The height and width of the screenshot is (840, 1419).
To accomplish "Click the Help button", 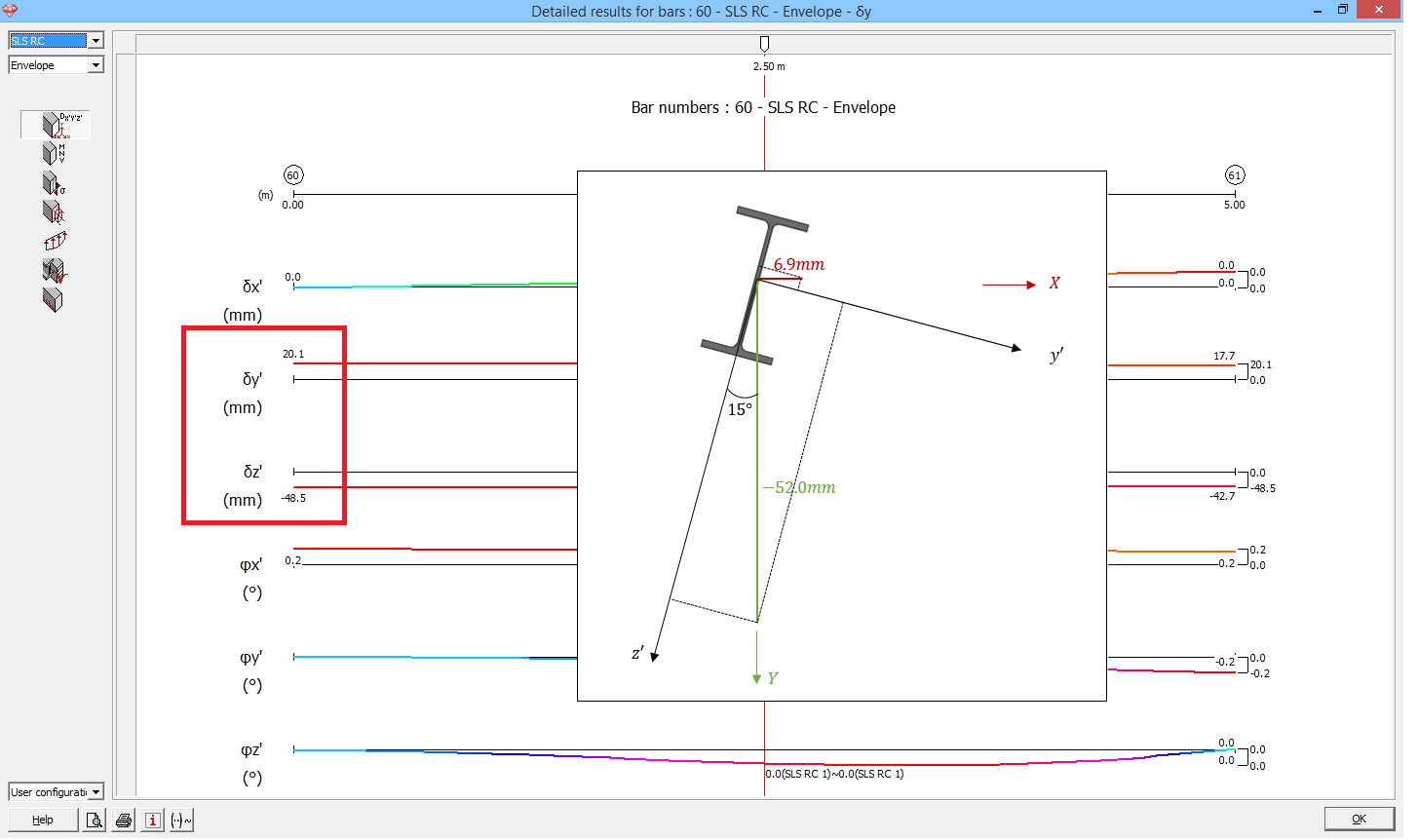I will [43, 820].
